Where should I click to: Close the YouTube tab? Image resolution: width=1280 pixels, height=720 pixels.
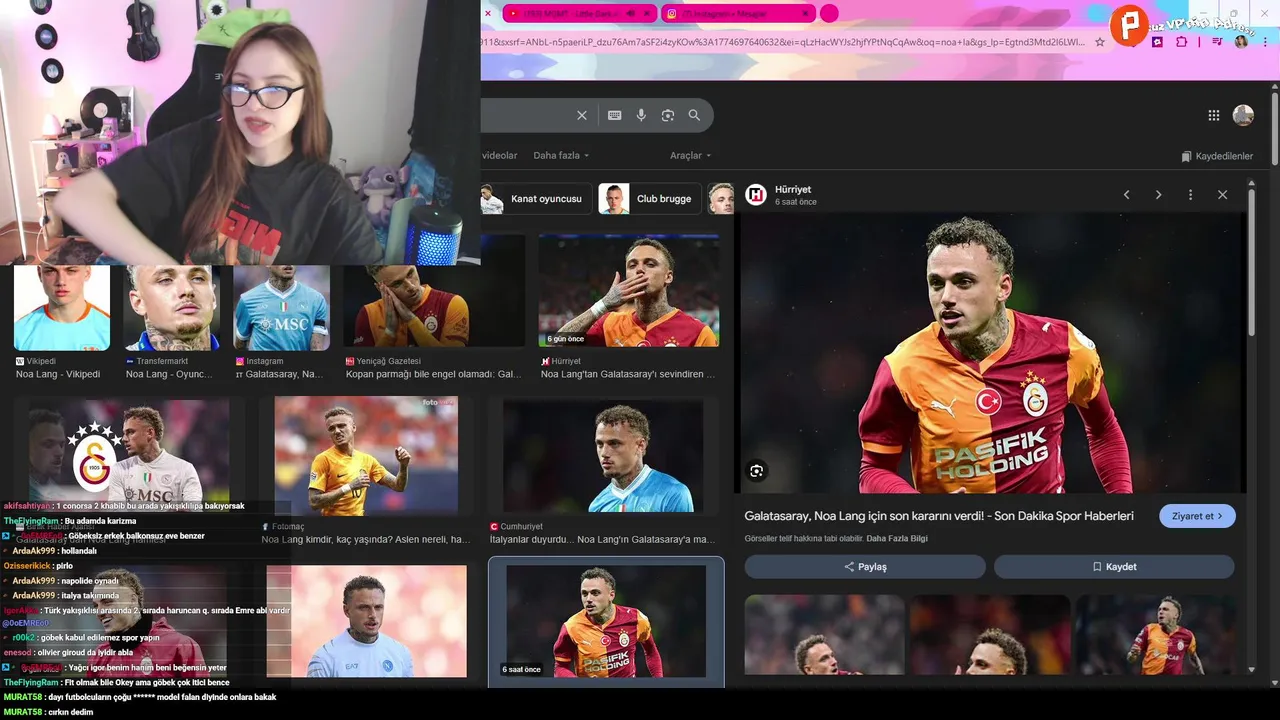tap(647, 13)
